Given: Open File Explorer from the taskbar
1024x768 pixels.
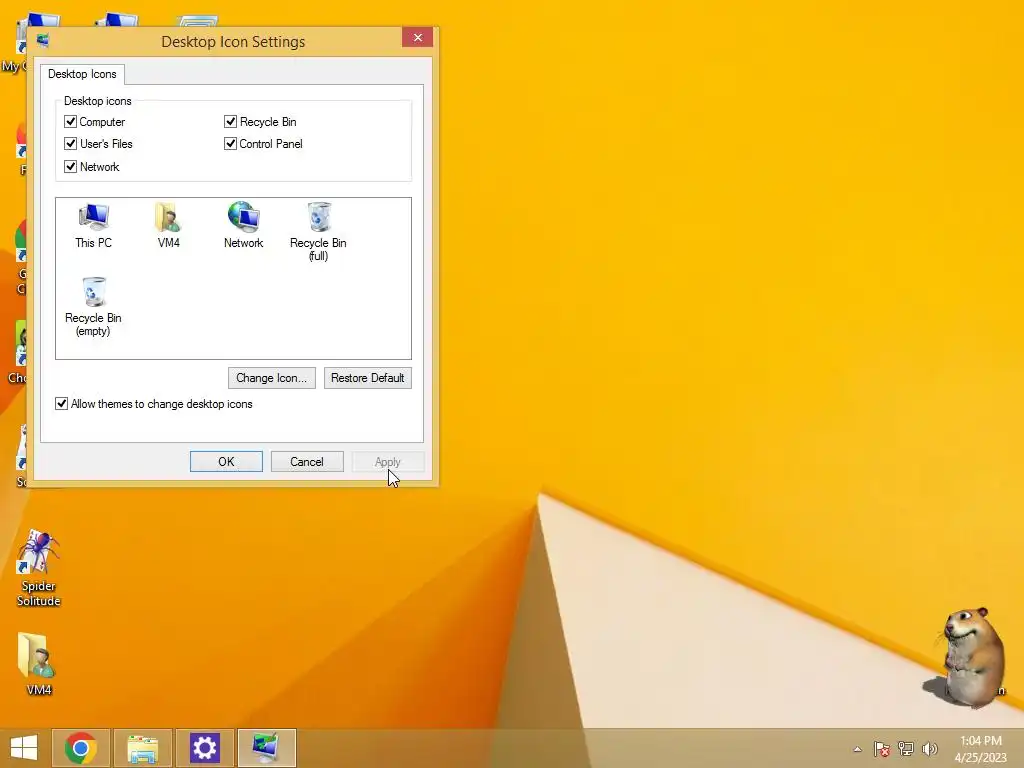Looking at the screenshot, I should [143, 748].
